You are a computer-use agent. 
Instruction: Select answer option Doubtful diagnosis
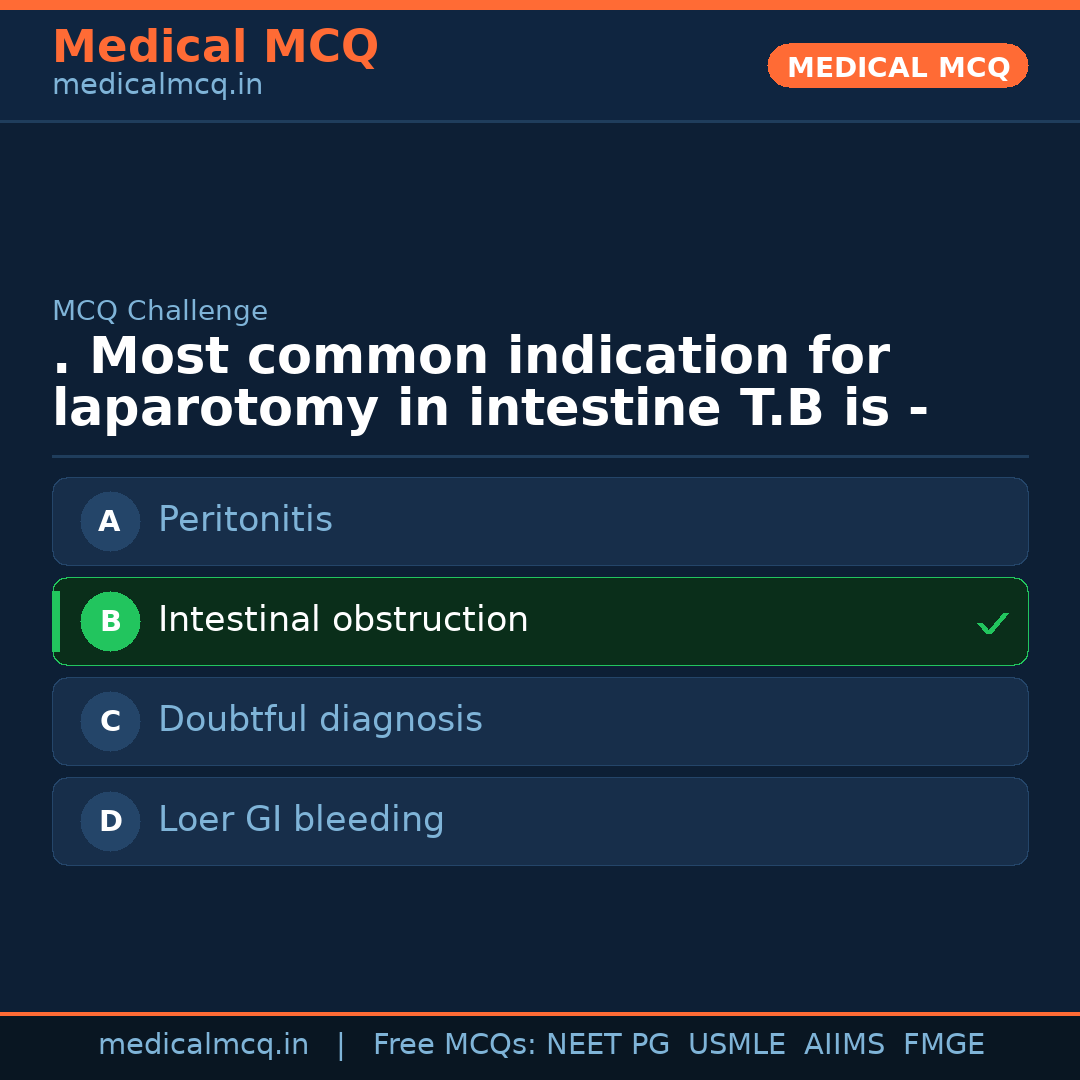point(540,721)
